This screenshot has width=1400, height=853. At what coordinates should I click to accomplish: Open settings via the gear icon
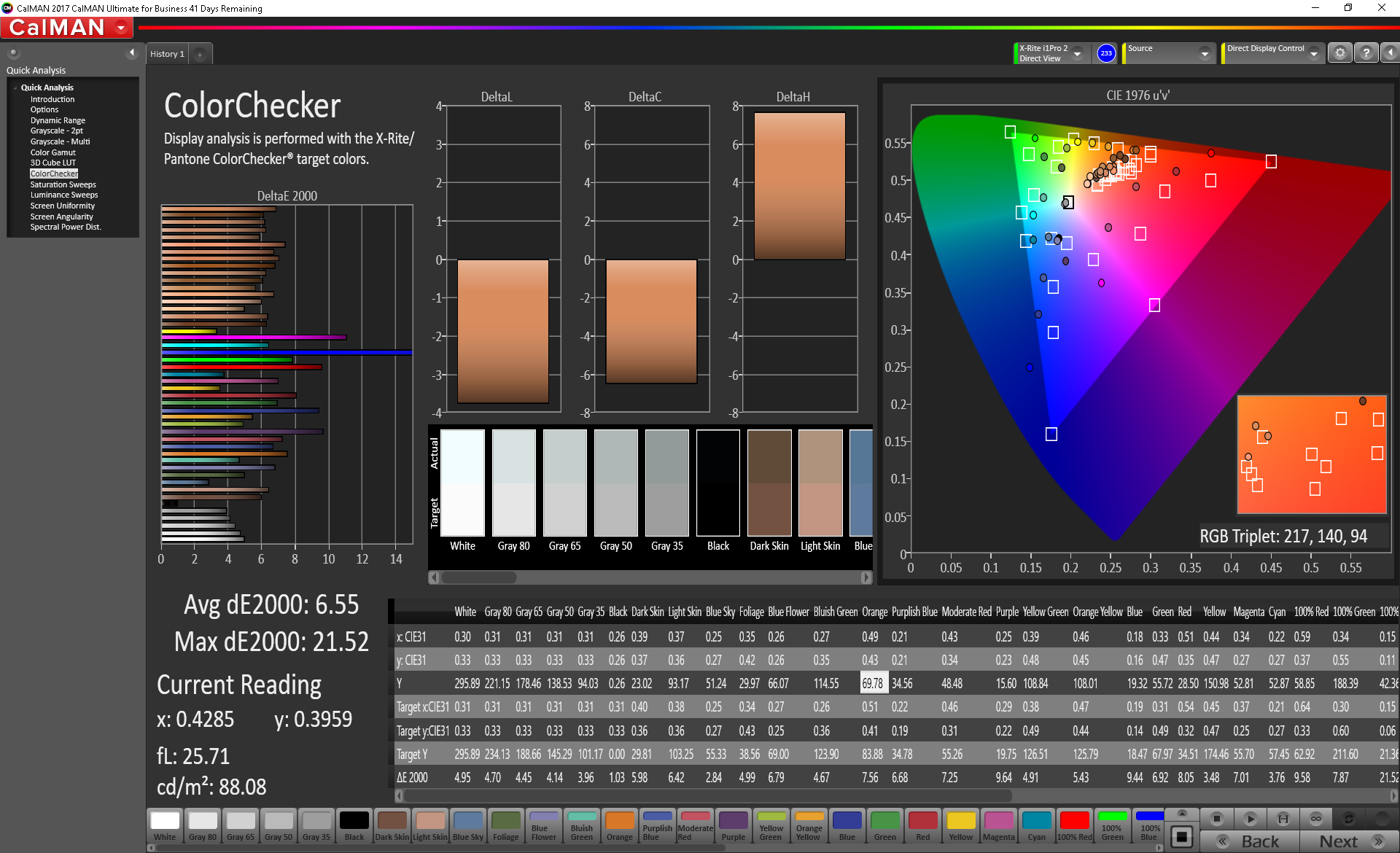click(1340, 53)
